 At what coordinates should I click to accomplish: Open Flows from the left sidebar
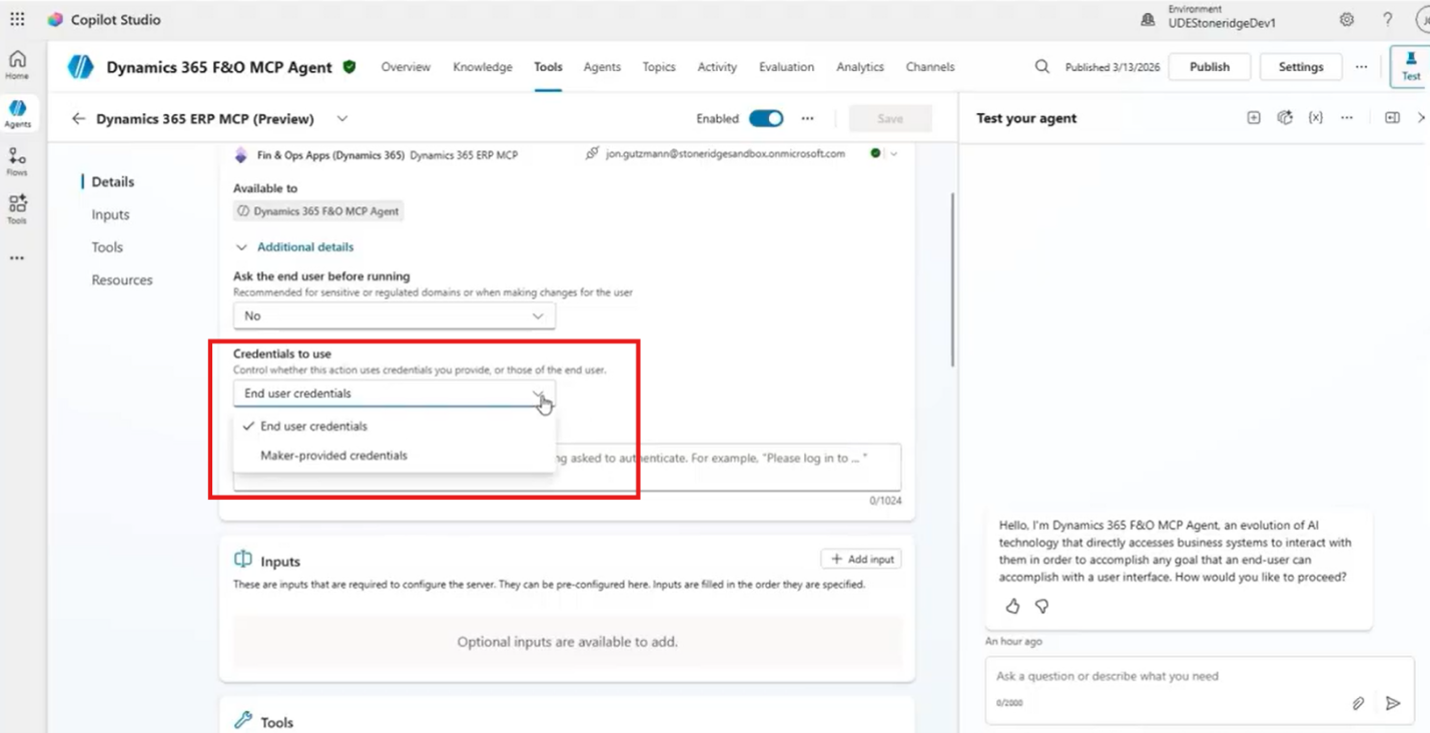17,161
